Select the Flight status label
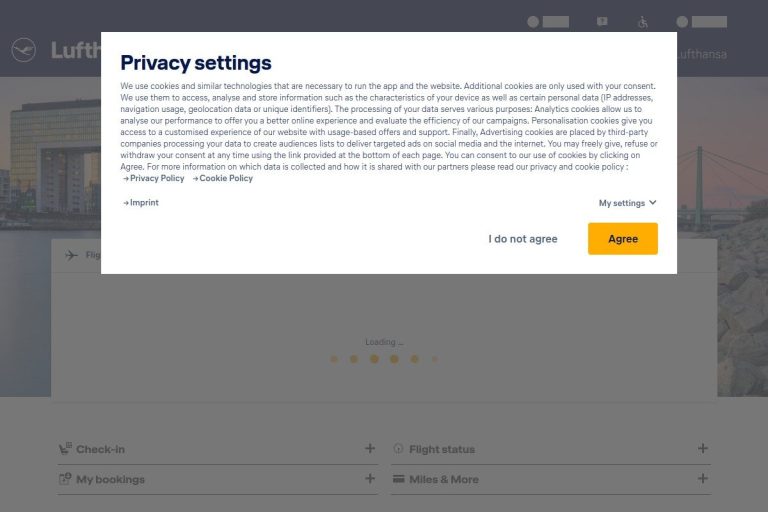 (x=441, y=449)
